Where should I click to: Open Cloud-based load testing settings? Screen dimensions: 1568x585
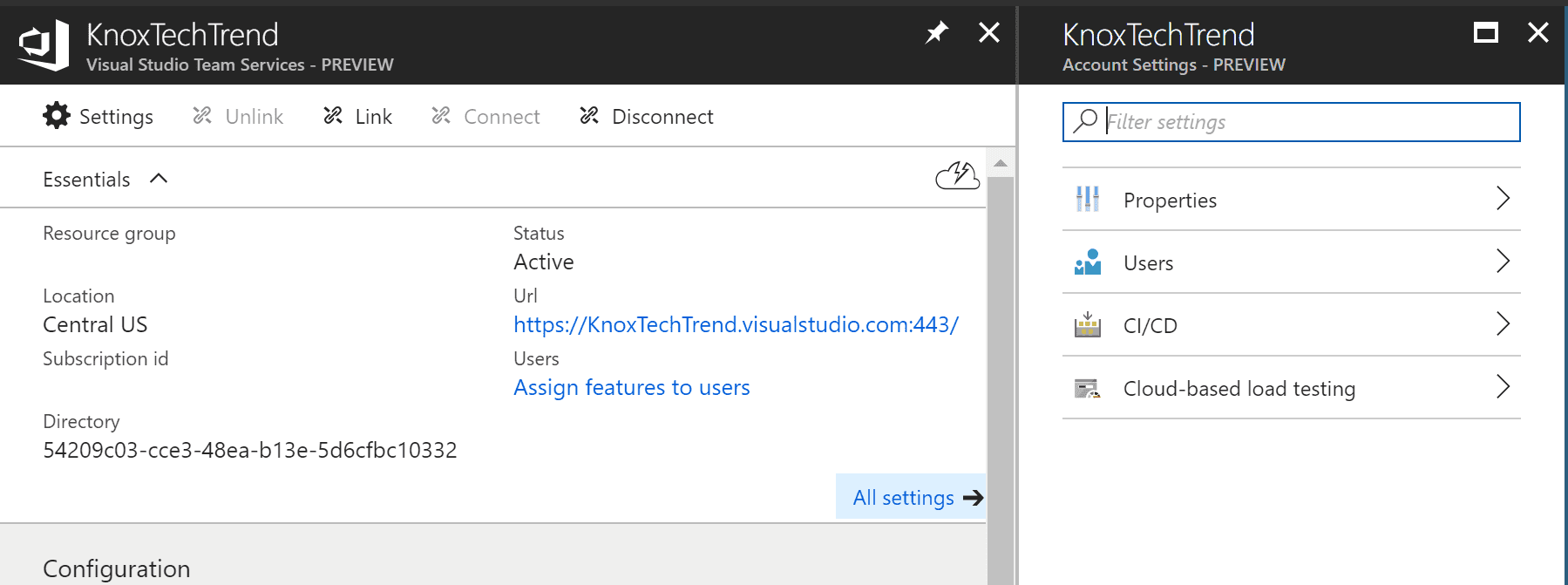(x=1292, y=388)
